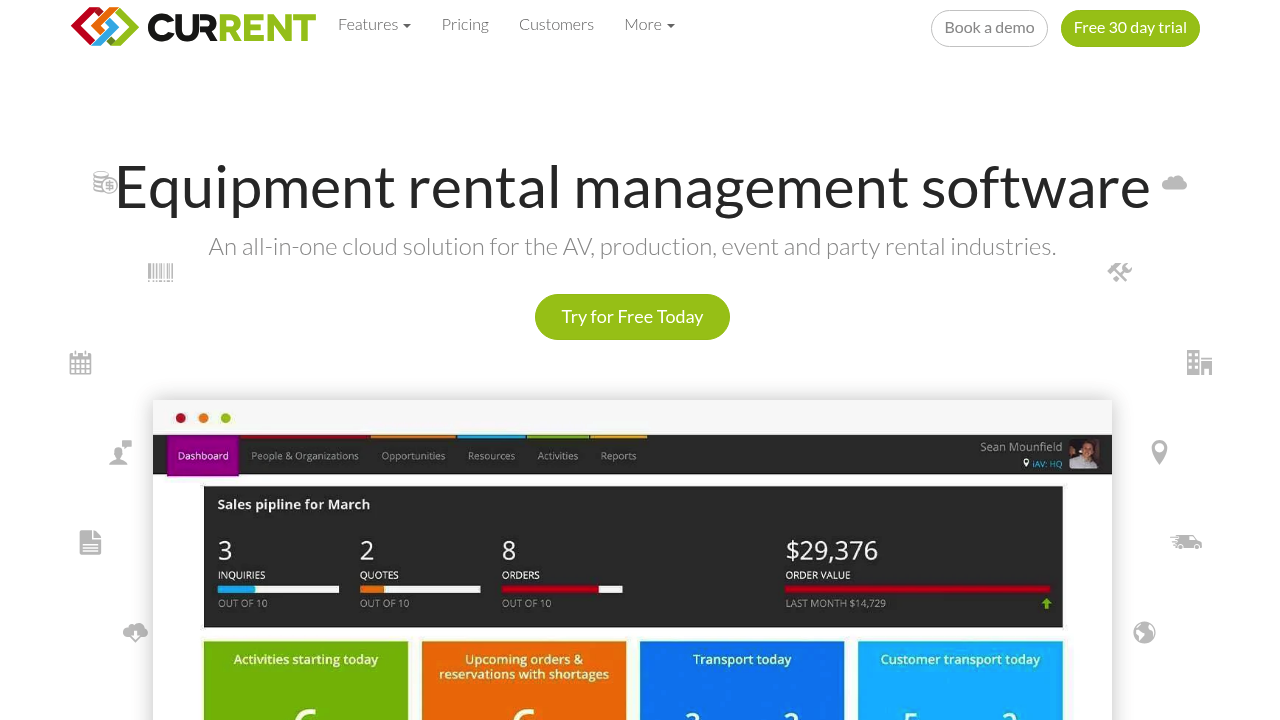The width and height of the screenshot is (1280, 720).
Task: Select the calendar icon on the left side
Action: [x=80, y=362]
